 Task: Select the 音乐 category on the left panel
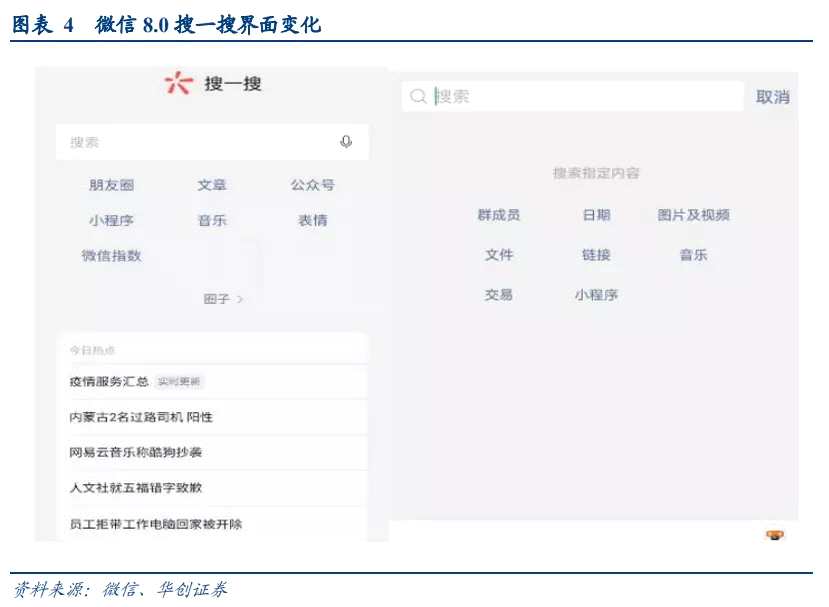click(x=214, y=220)
